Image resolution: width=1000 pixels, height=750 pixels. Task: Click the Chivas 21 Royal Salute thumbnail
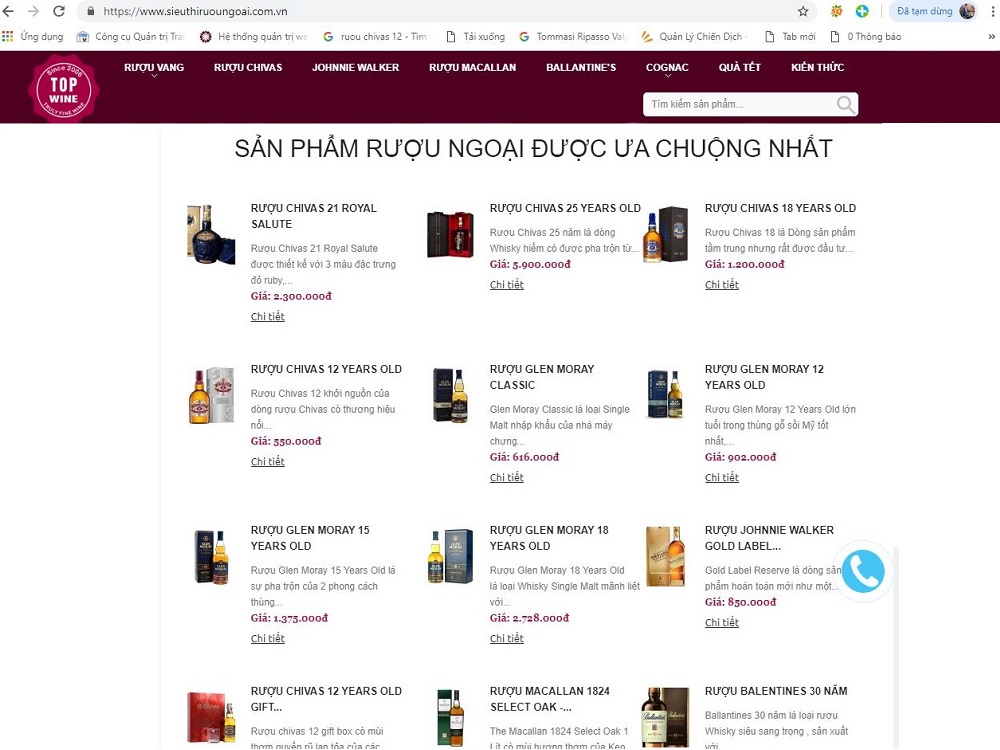(x=210, y=233)
